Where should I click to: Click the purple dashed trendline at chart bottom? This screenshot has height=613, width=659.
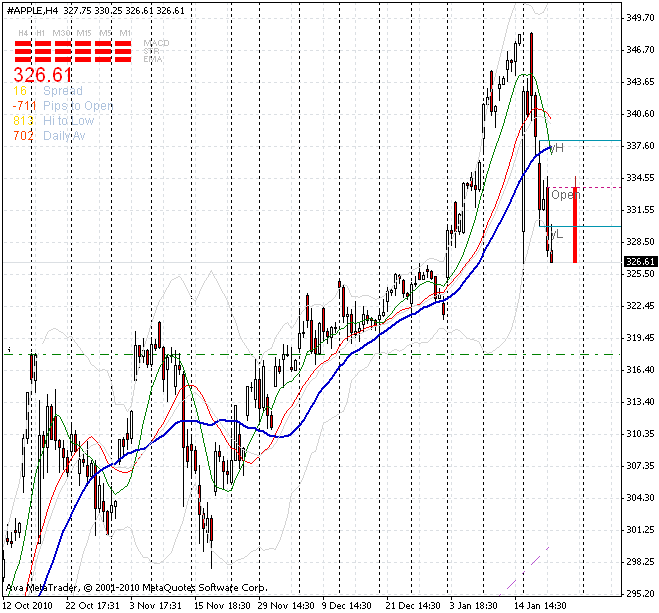524,571
